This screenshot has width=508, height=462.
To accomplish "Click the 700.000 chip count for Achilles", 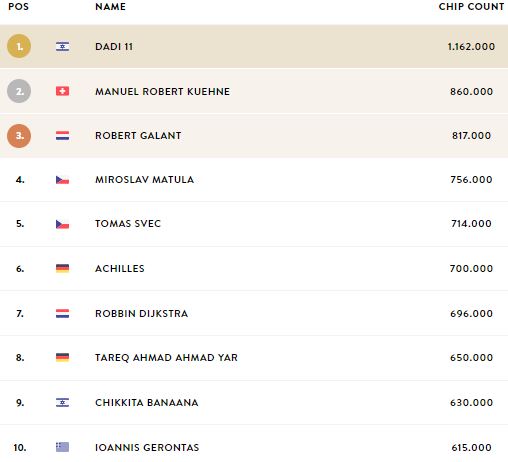I will [471, 268].
